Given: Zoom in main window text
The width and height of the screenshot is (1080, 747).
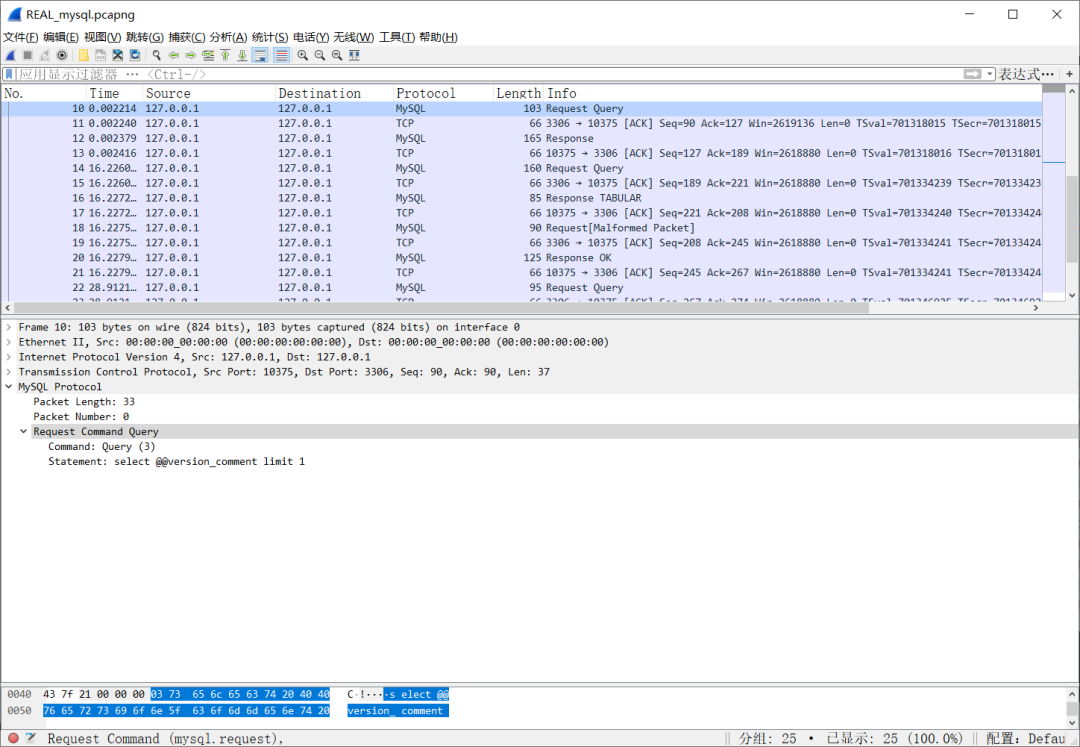Looking at the screenshot, I should (302, 56).
